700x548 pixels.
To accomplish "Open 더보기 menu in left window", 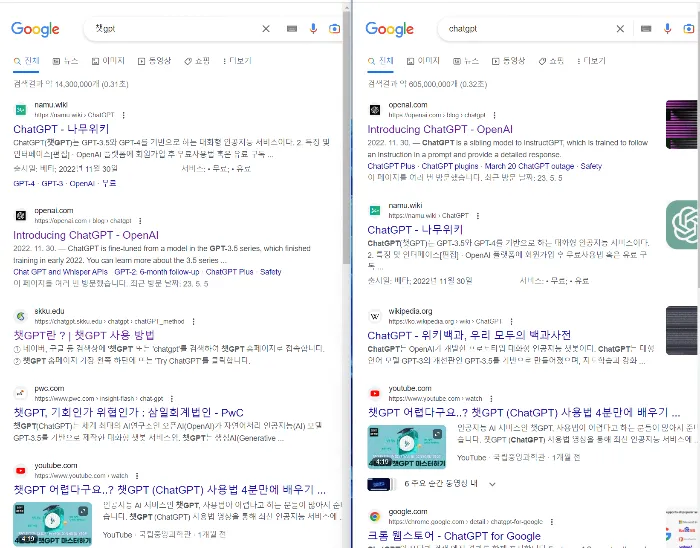I will [237, 61].
